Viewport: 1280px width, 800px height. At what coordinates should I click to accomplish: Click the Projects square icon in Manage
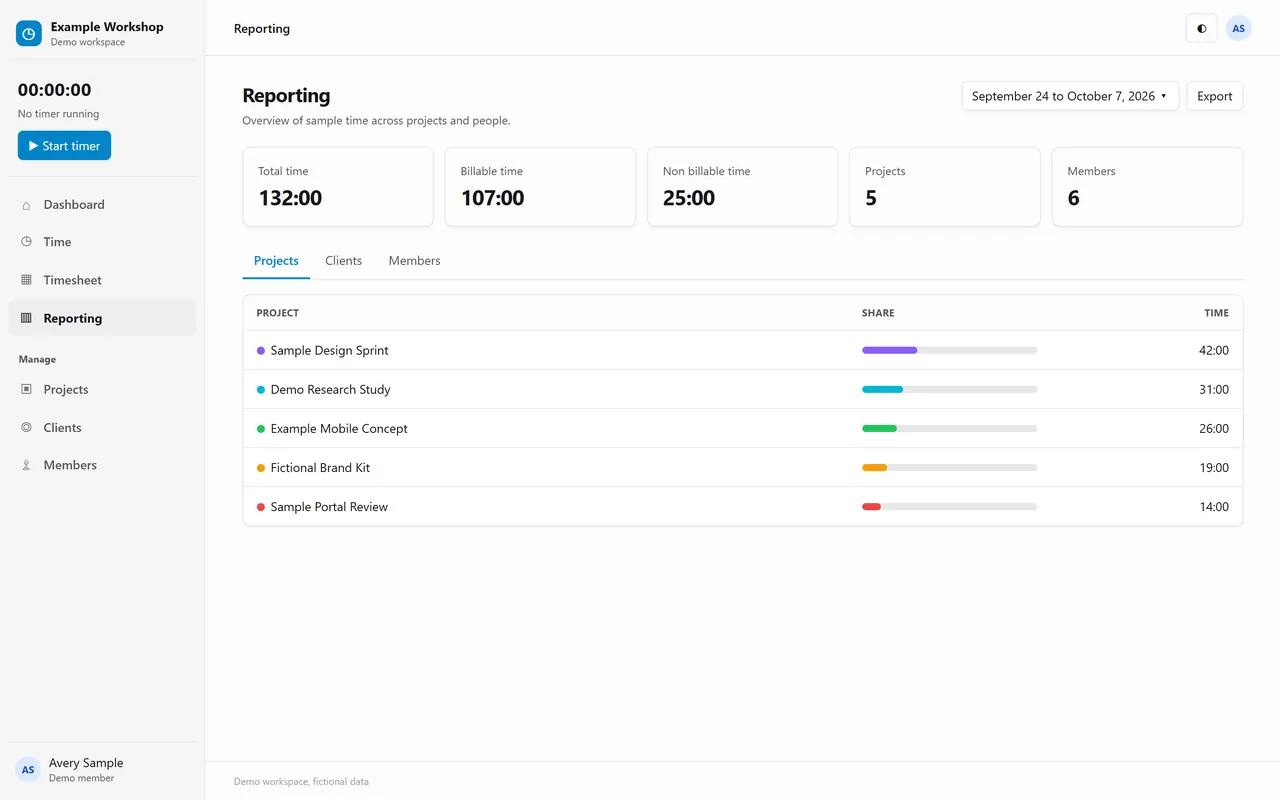pyautogui.click(x=26, y=389)
